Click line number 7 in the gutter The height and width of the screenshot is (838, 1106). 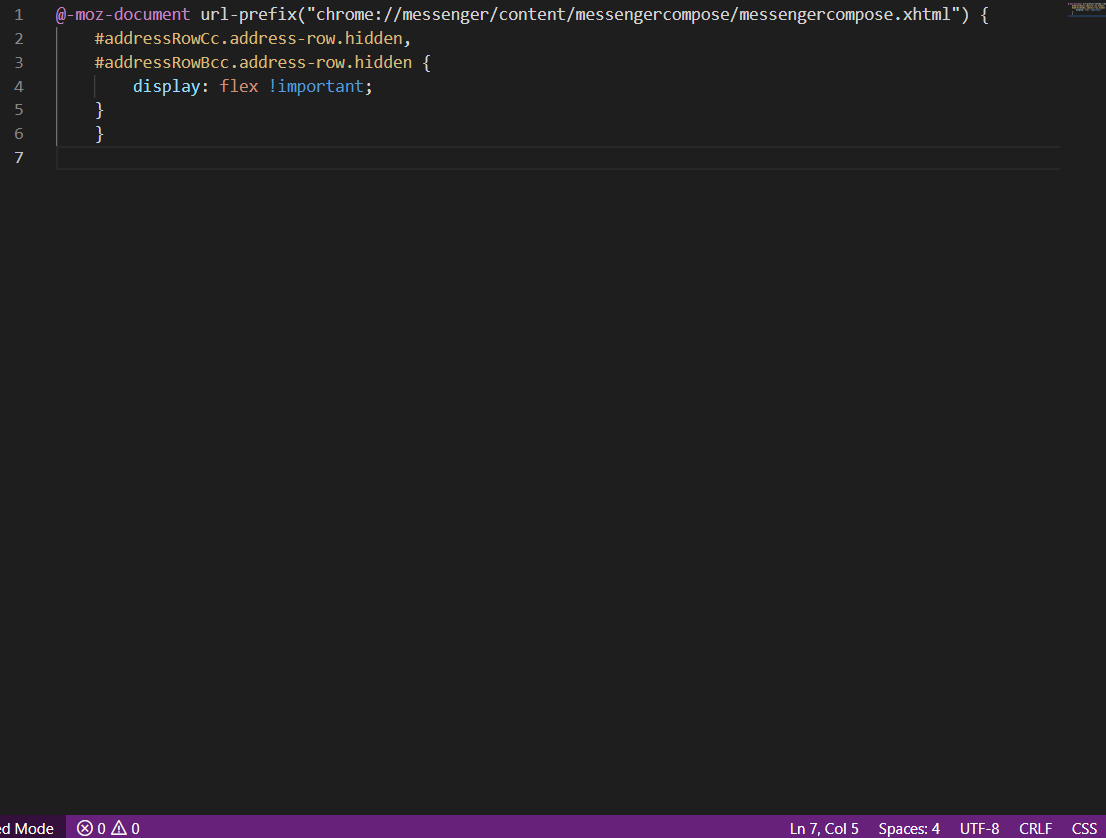tap(19, 157)
